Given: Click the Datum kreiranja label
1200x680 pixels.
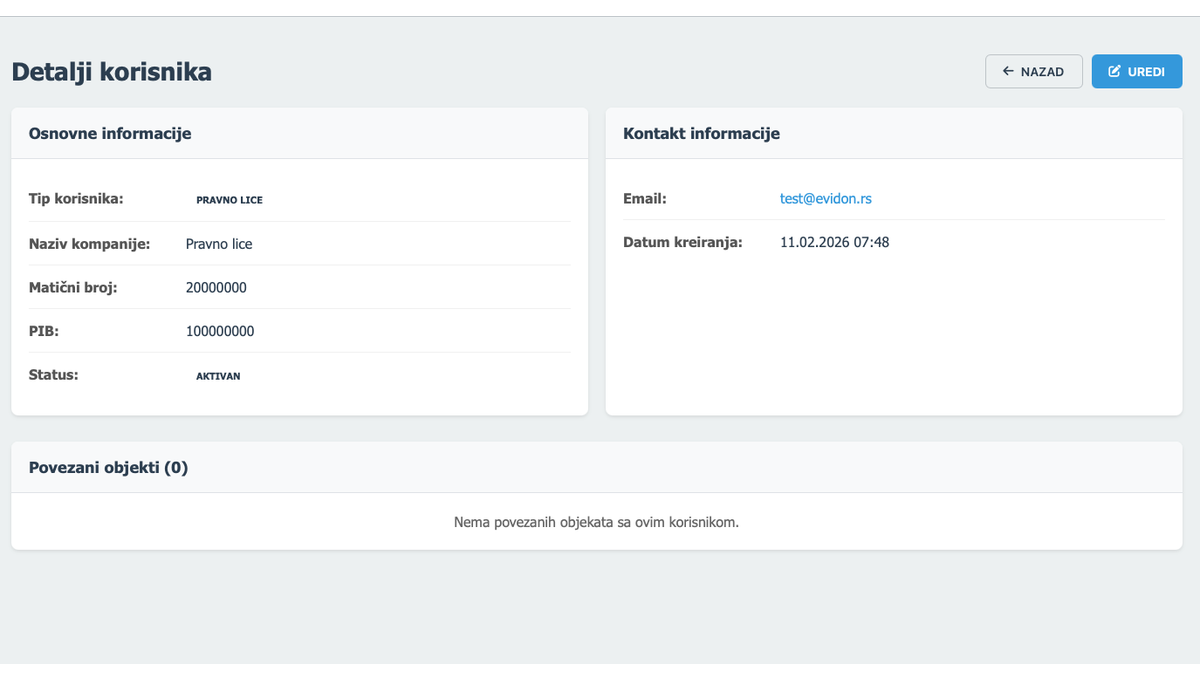Looking at the screenshot, I should (x=683, y=242).
